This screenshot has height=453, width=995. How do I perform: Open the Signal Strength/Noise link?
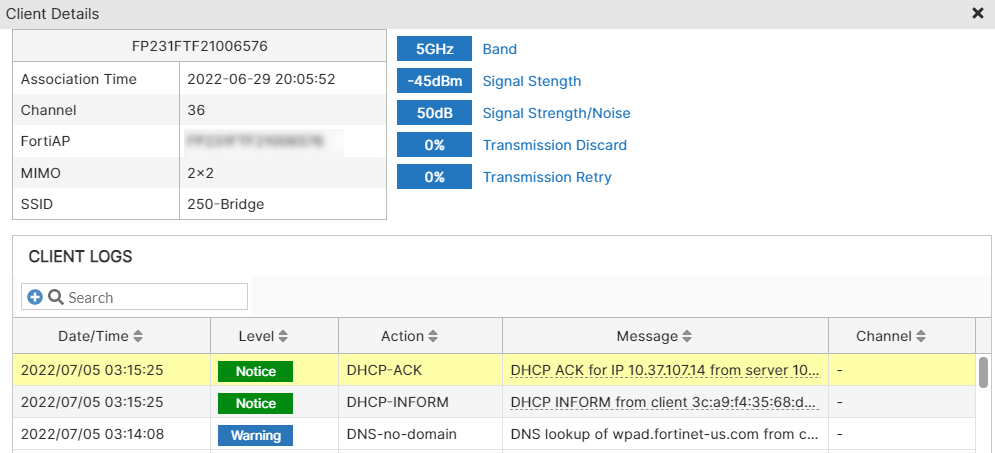click(x=556, y=113)
